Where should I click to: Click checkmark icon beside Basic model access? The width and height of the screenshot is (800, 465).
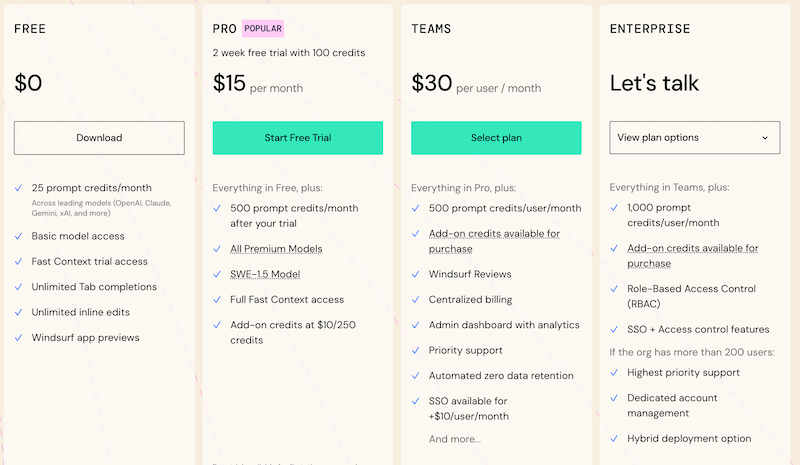[19, 236]
